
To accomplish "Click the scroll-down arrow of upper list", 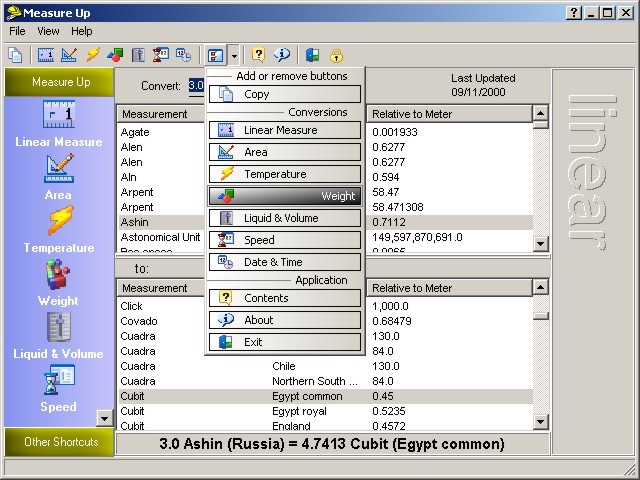I will tap(540, 244).
